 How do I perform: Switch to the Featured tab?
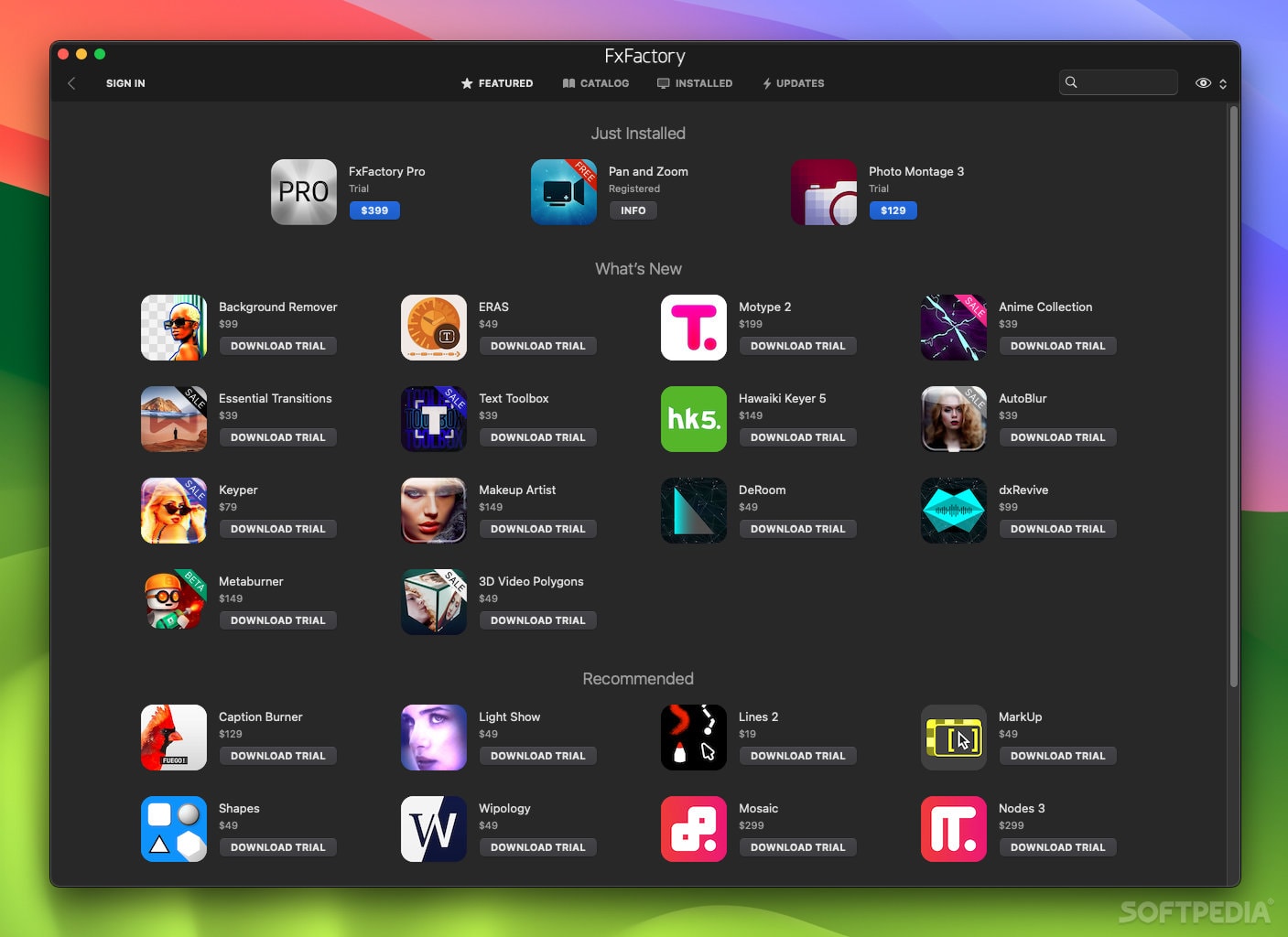(x=497, y=83)
